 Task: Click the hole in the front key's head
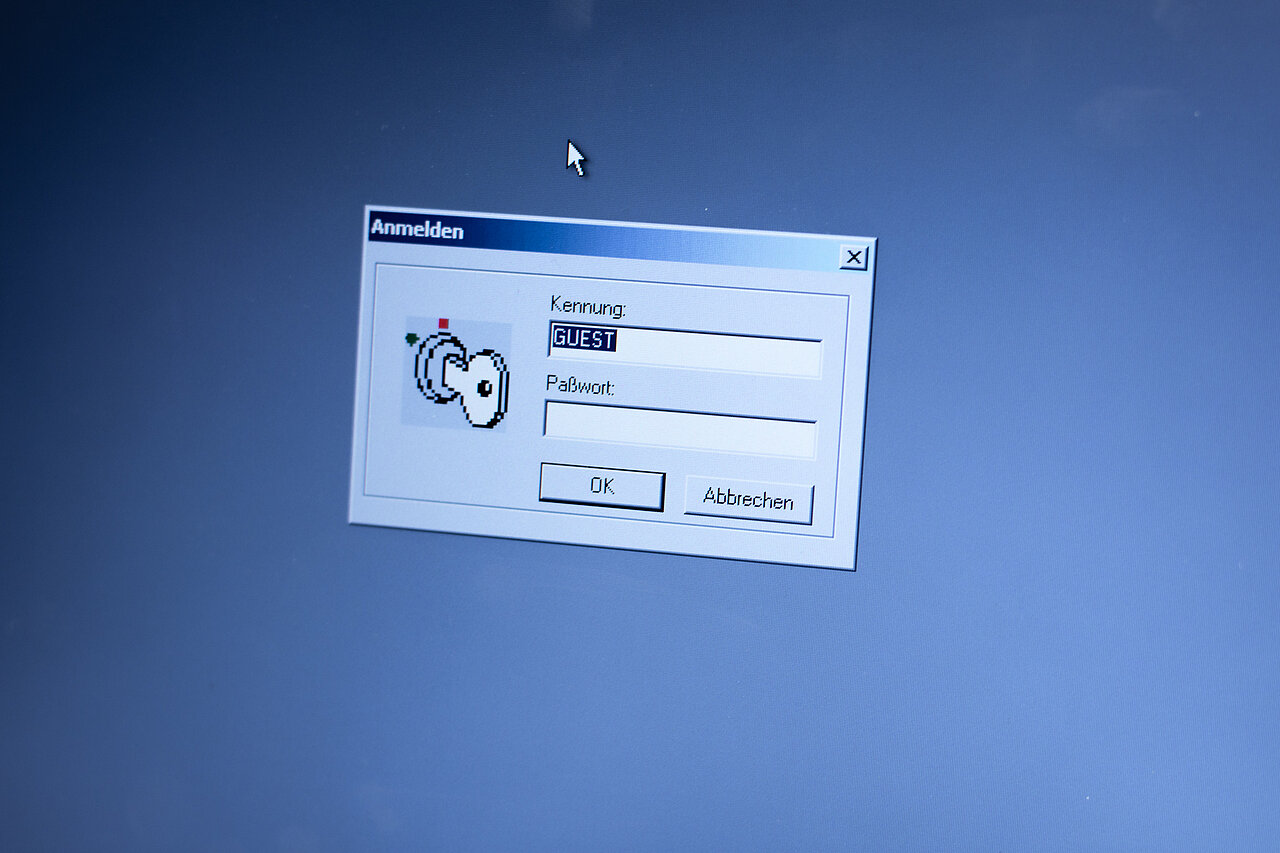(x=484, y=387)
